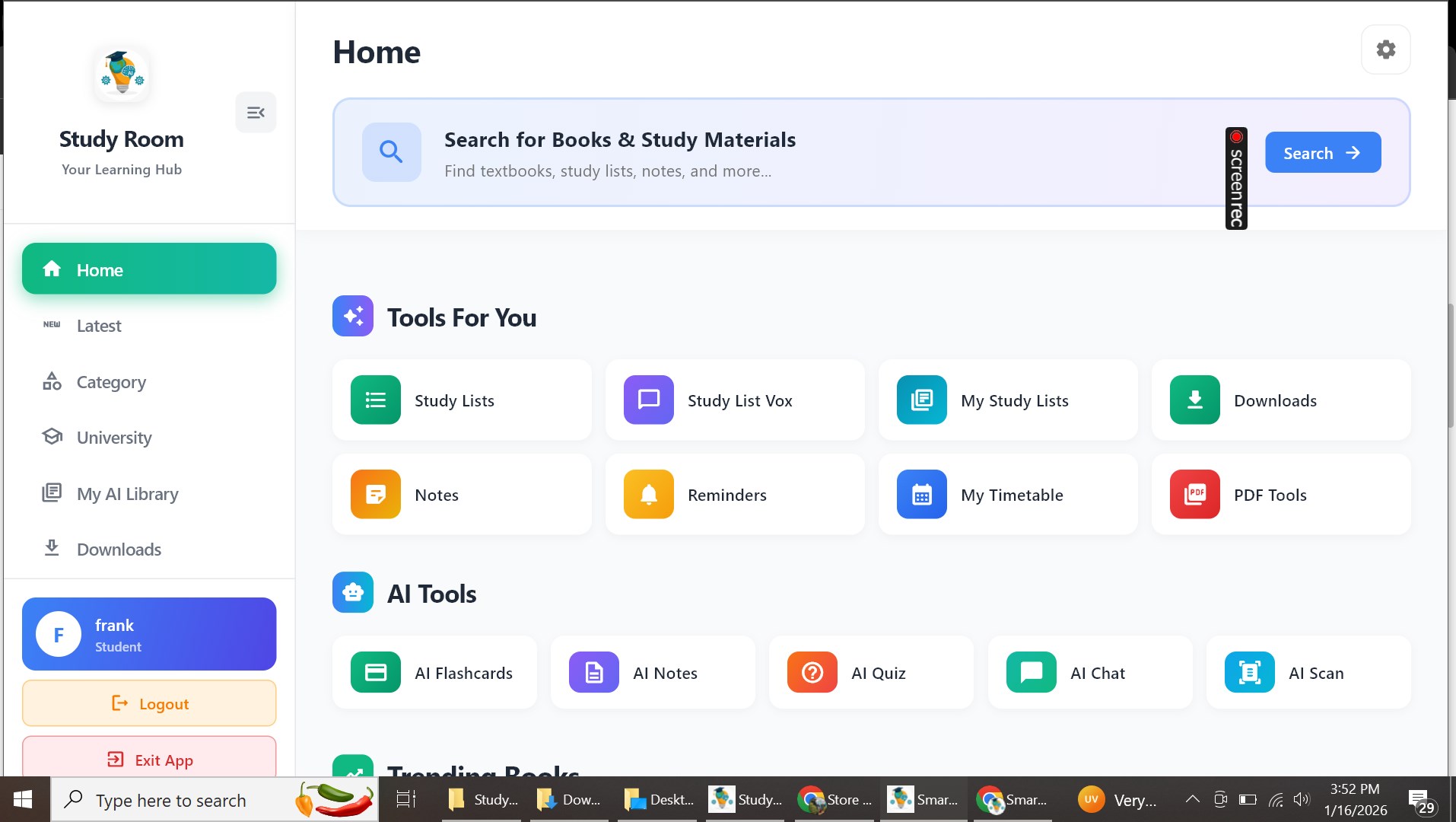Click the purple Study List Vox icon
The image size is (1456, 822).
(x=649, y=400)
